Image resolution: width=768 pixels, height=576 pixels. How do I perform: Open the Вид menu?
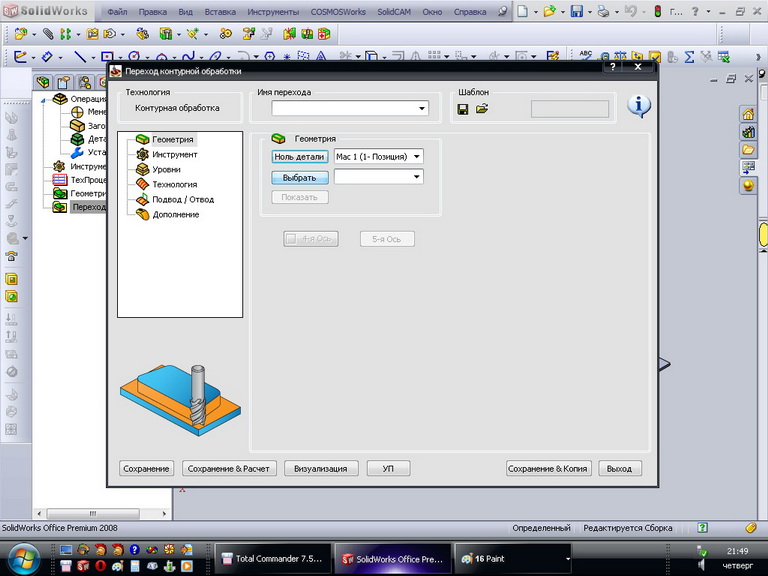pos(185,11)
